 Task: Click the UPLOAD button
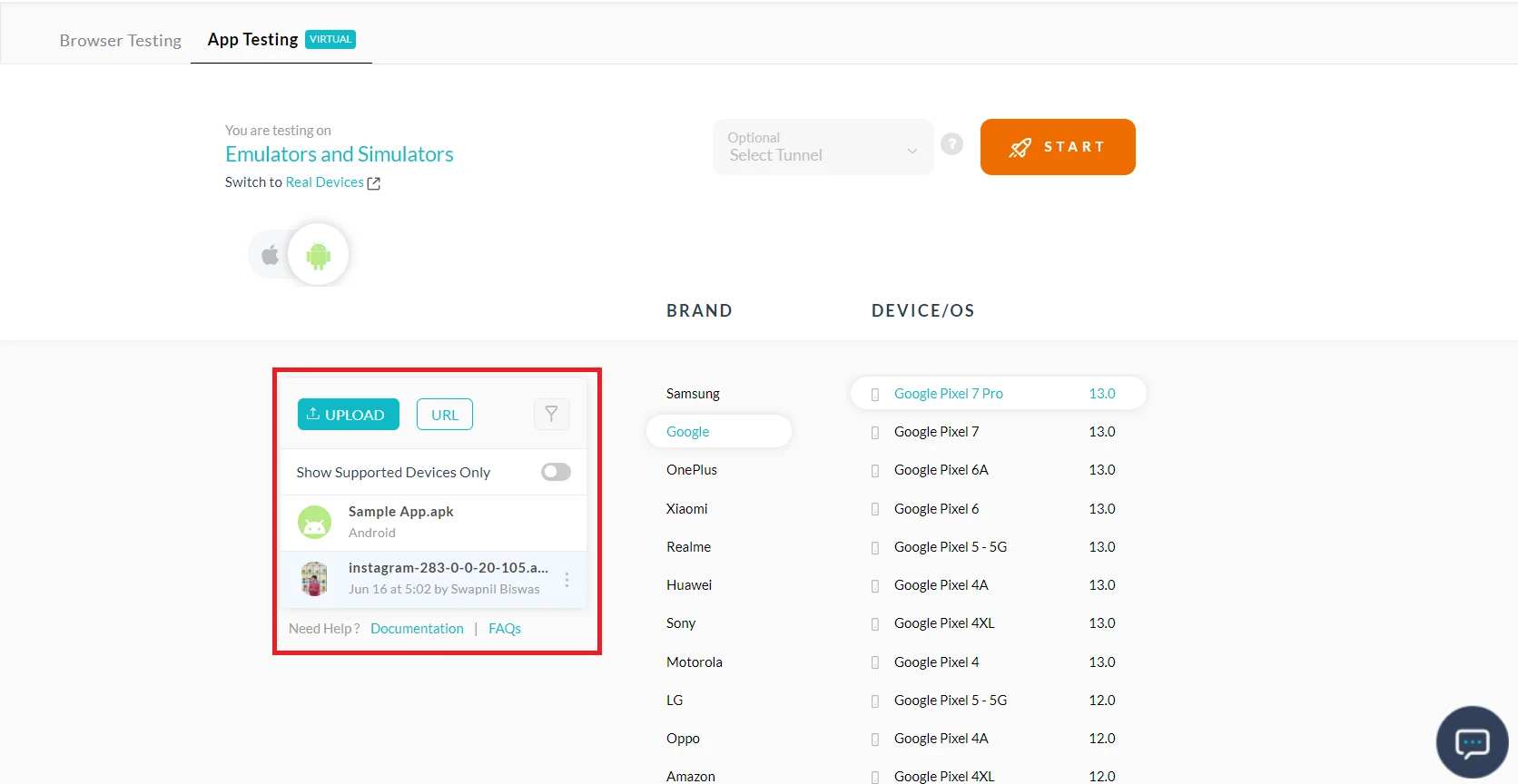pyautogui.click(x=349, y=415)
